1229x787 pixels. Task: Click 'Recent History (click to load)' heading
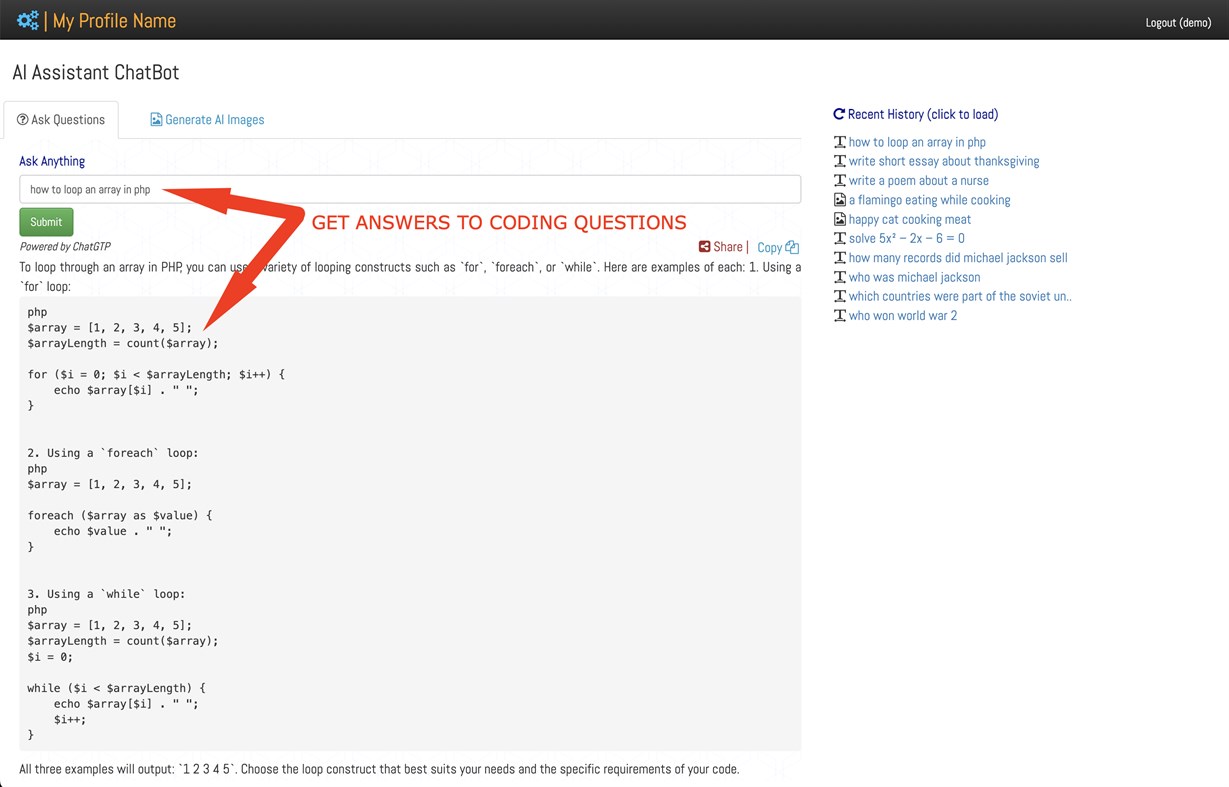coord(923,114)
